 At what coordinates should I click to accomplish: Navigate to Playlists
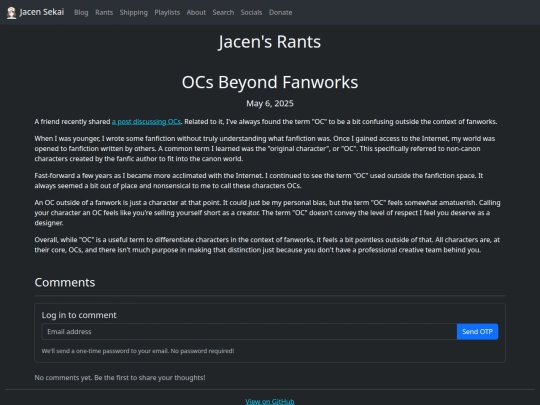tap(167, 12)
